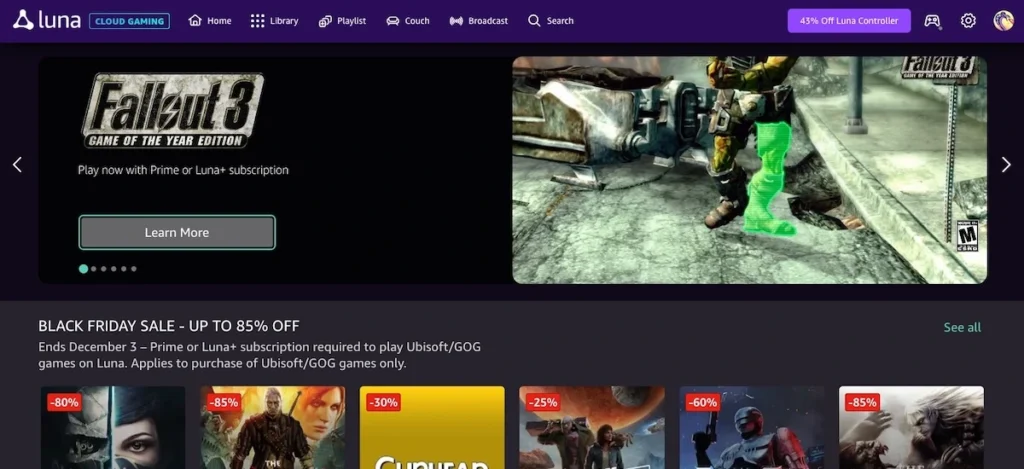Click the Fallout 3 gameplay preview image
The width and height of the screenshot is (1024, 469).
(x=750, y=170)
